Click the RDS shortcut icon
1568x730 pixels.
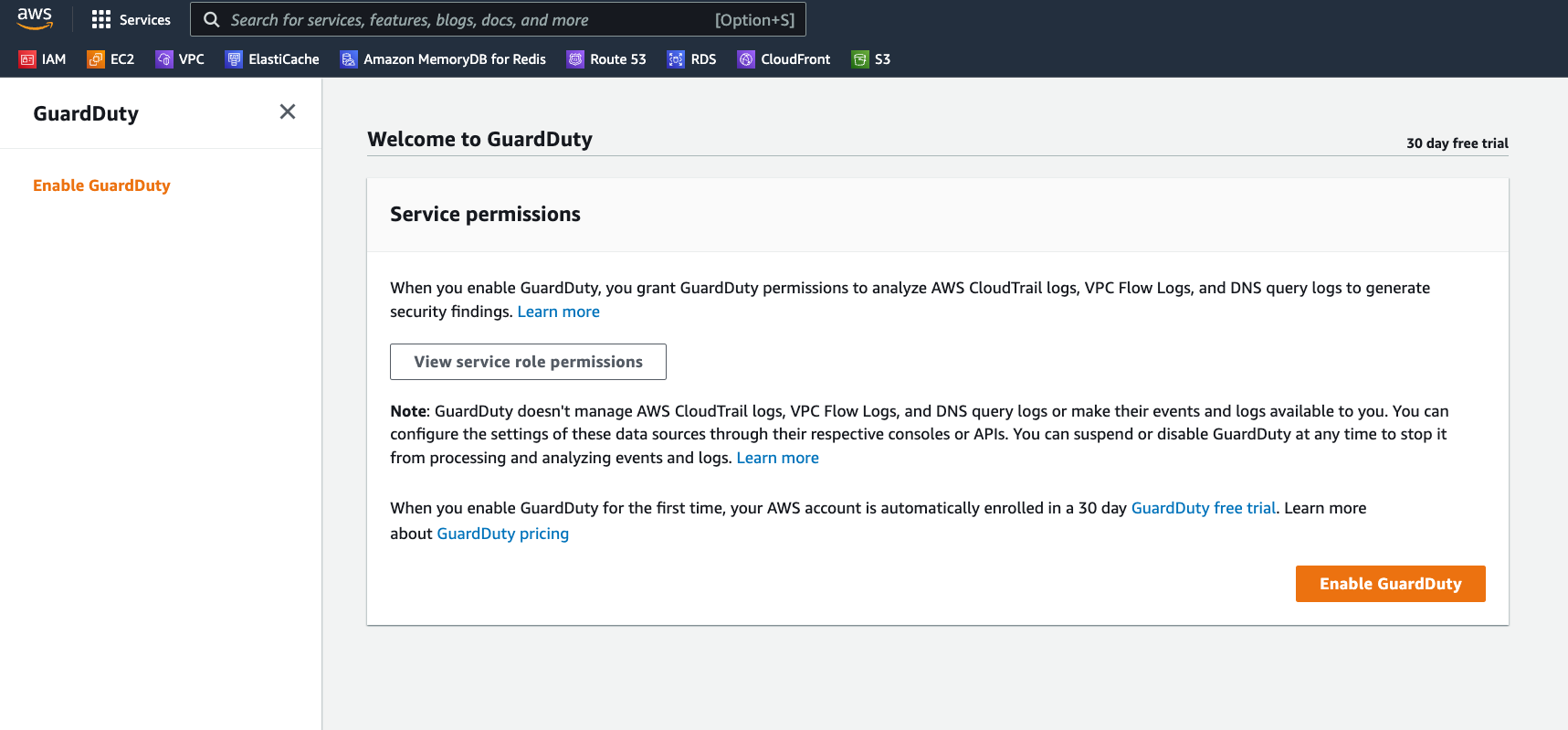click(x=676, y=59)
